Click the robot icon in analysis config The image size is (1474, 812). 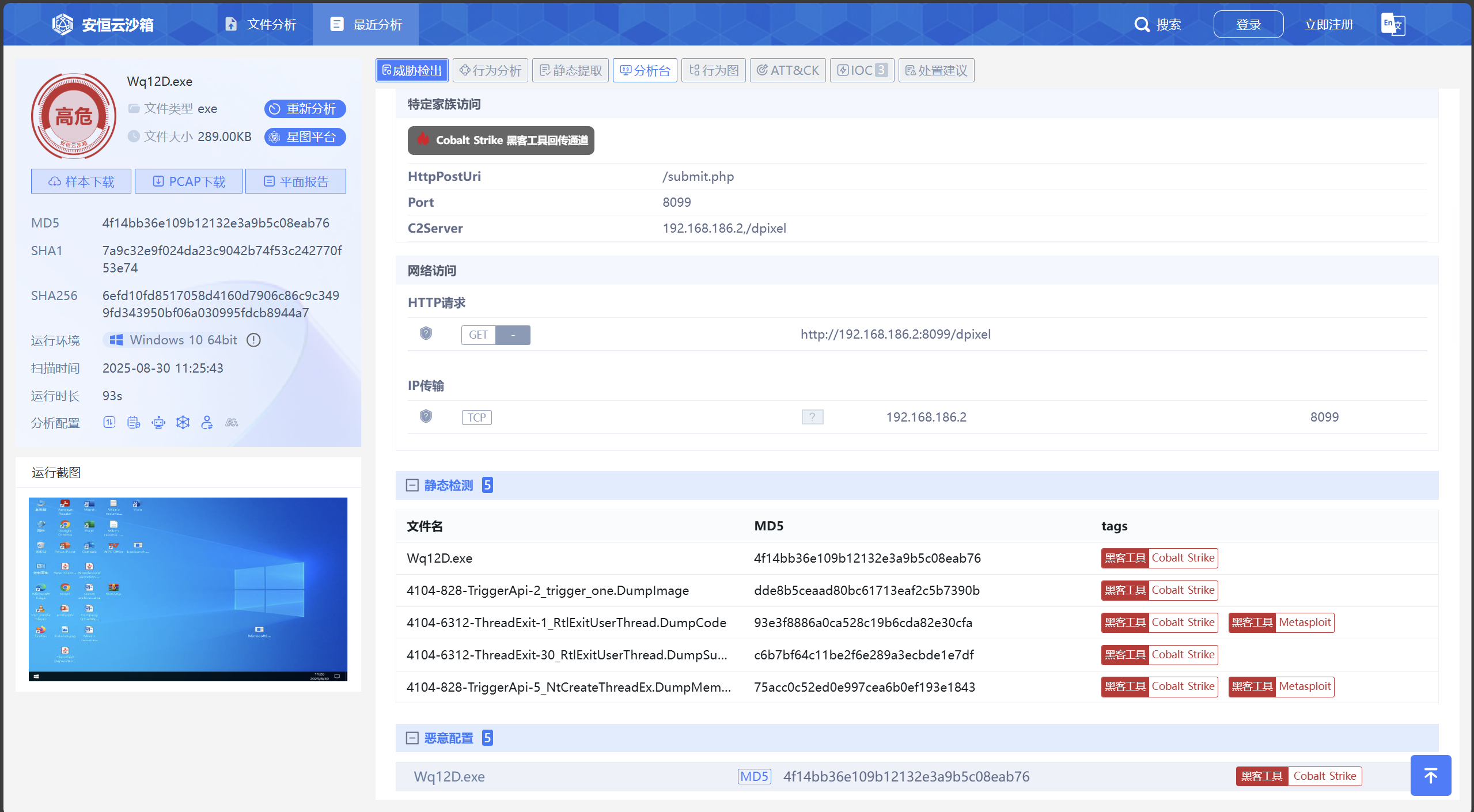point(158,423)
